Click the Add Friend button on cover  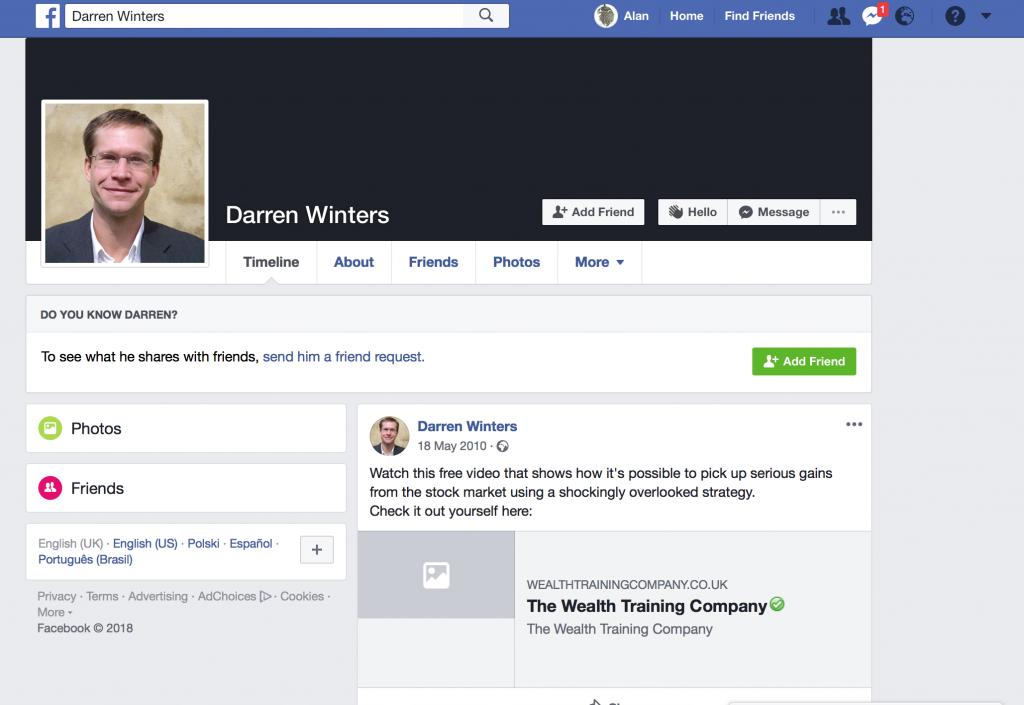[593, 212]
